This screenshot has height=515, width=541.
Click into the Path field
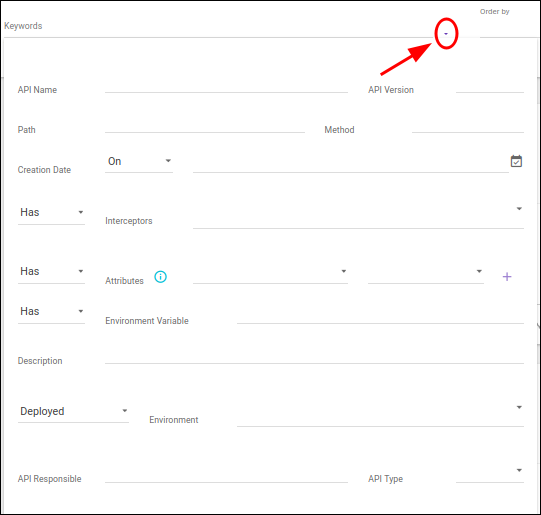(205, 126)
